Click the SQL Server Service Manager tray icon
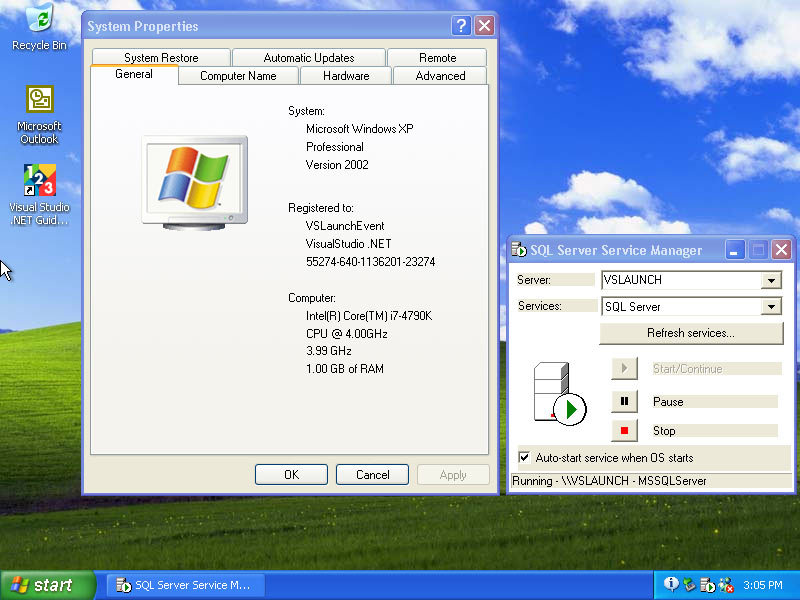Viewport: 800px width, 600px height. coord(708,585)
